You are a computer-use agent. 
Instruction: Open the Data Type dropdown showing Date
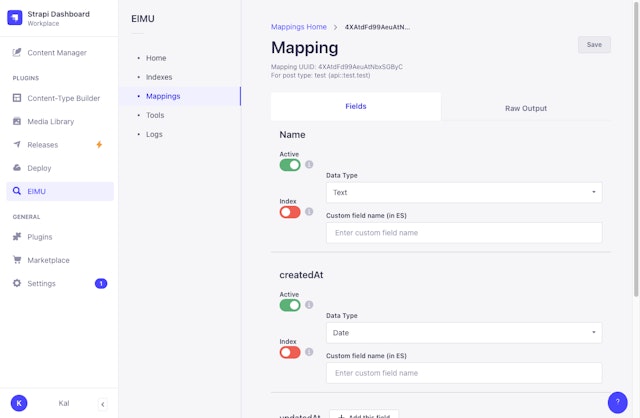coord(464,332)
